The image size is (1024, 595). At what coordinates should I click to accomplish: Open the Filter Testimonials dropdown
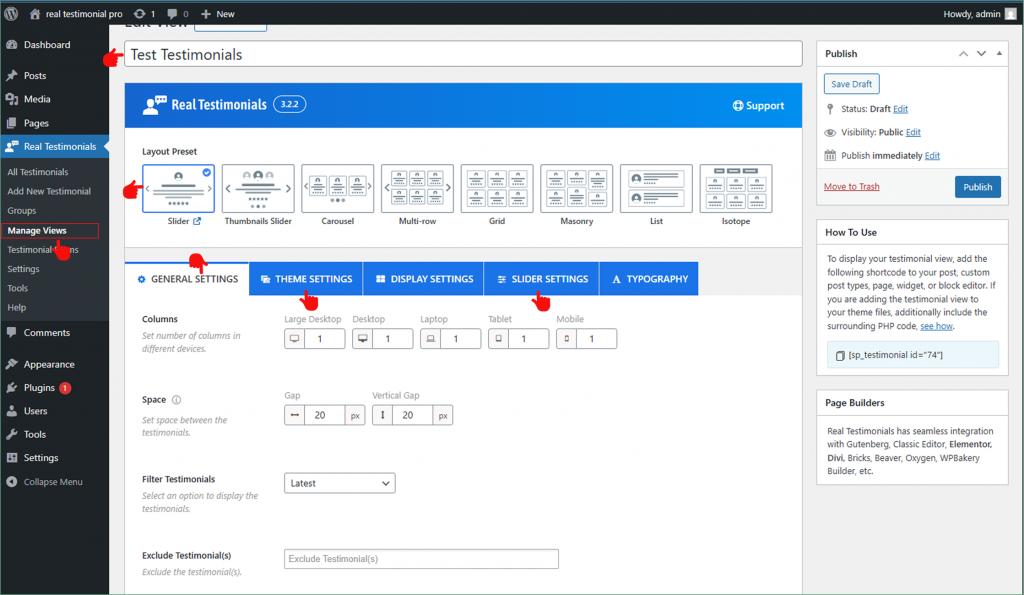point(340,483)
